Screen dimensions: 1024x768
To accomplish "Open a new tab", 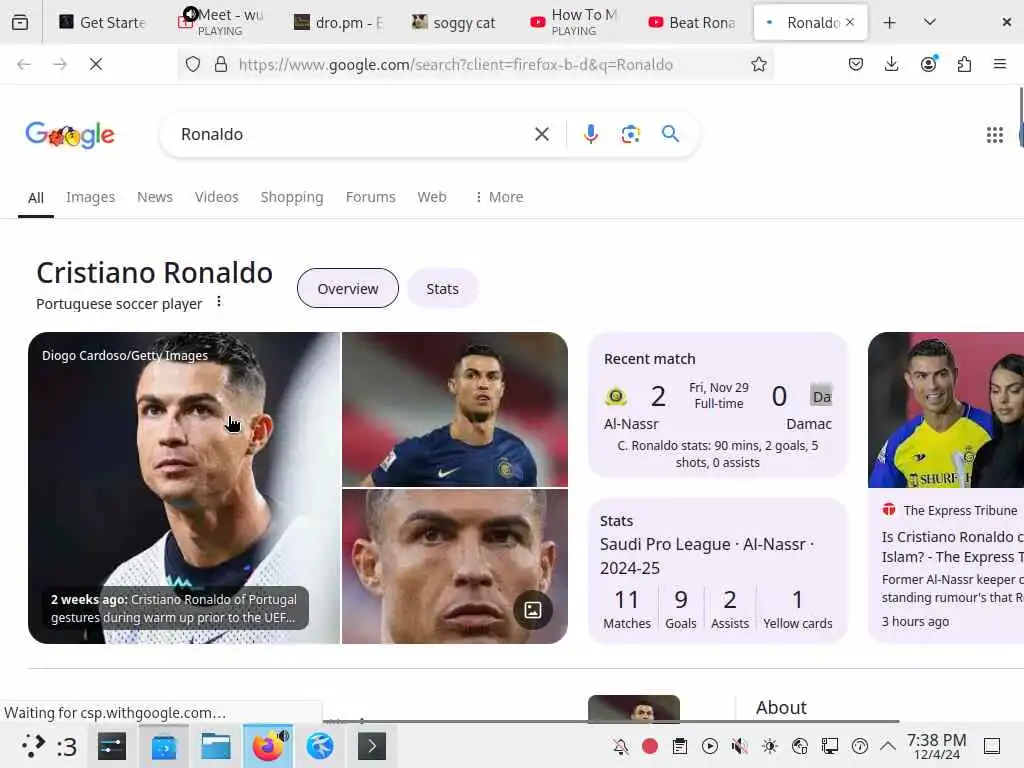I will tap(889, 23).
